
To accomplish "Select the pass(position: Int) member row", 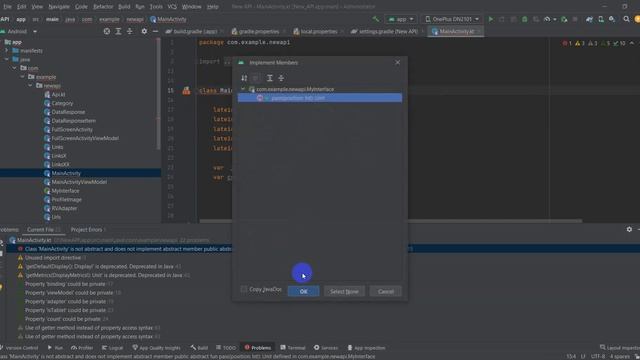I will (320, 98).
